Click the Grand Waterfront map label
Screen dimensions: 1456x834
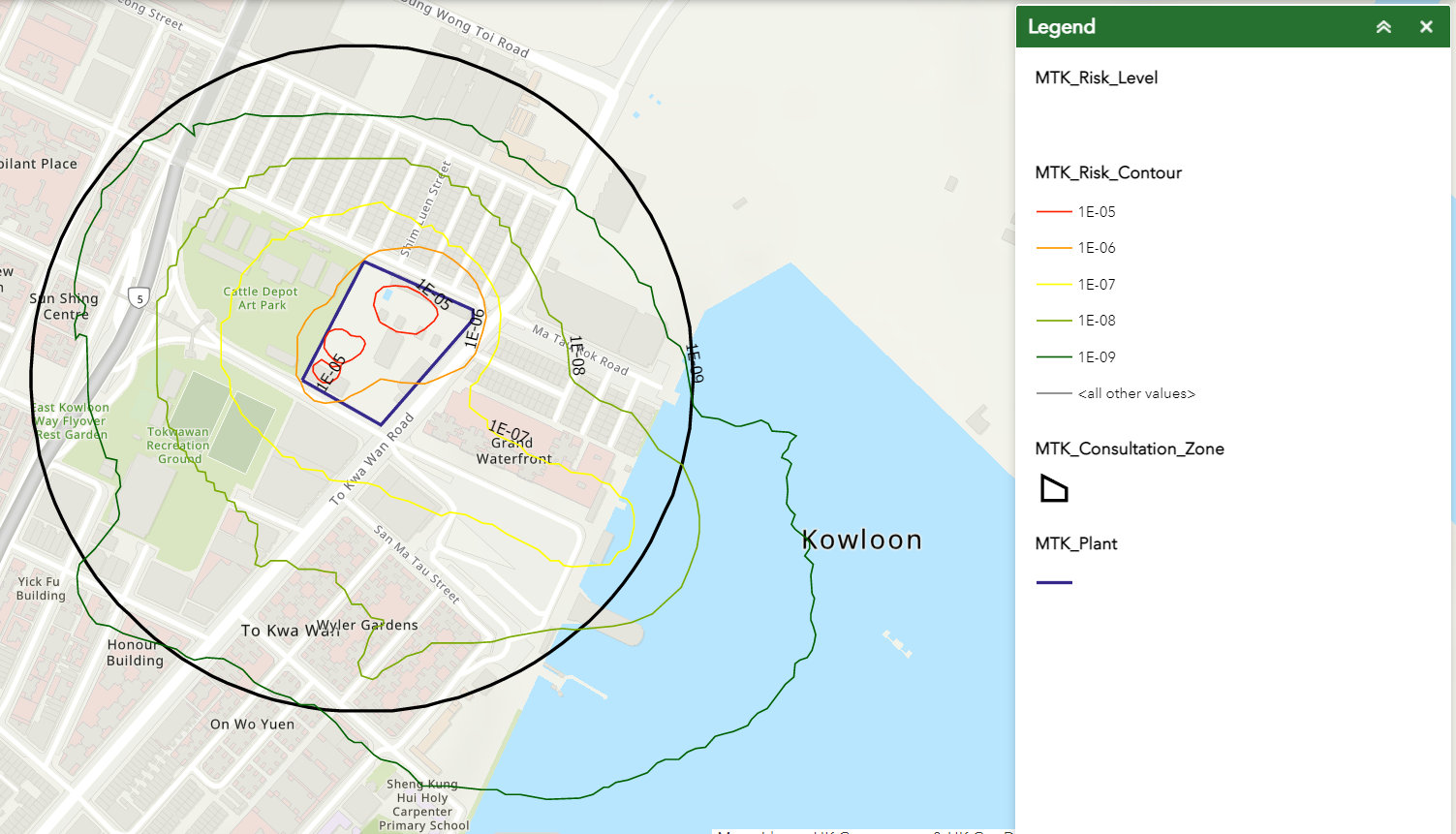513,451
